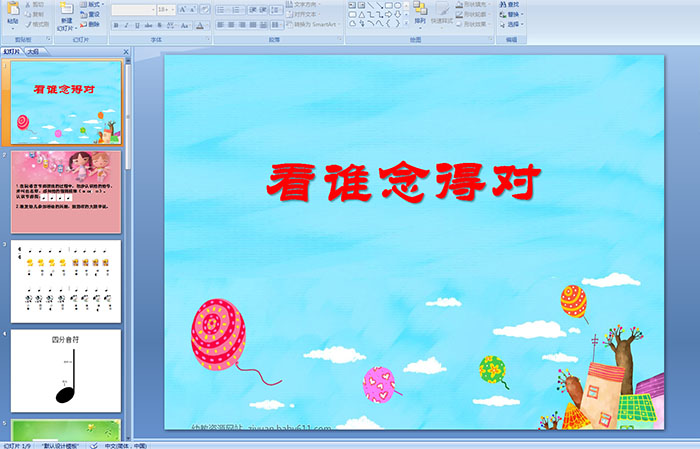
Task: Toggle Justify paragraph alignment
Action: tap(253, 25)
